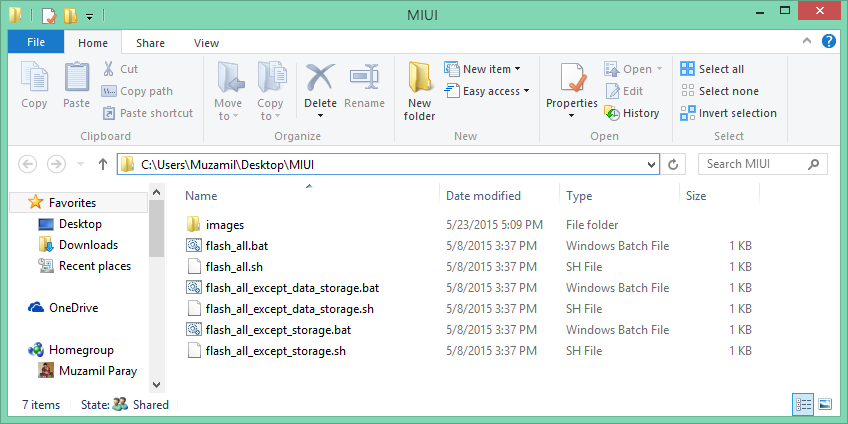The height and width of the screenshot is (424, 848).
Task: Open the Easy access dropdown
Action: pos(526,91)
